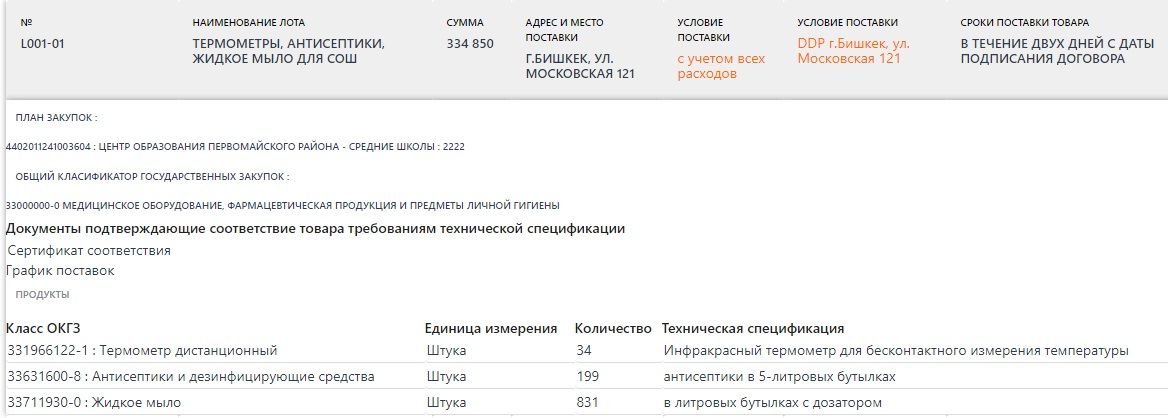This screenshot has height=418, width=1168.
Task: Select the 'Антисептики и дезинфицирующие средства' row
Action: [x=190, y=376]
